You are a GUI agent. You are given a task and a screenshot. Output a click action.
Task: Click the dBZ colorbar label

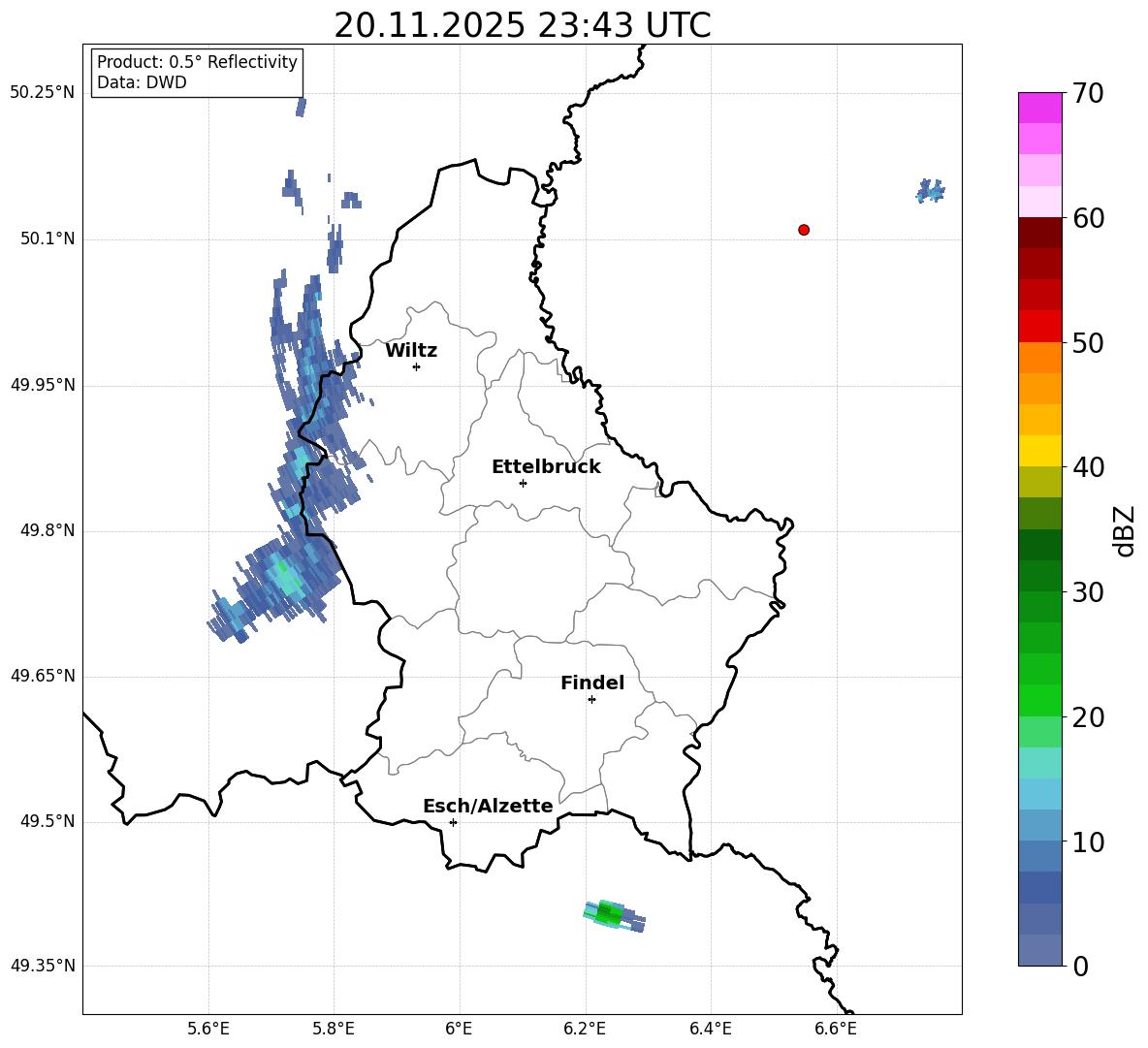(x=1125, y=530)
